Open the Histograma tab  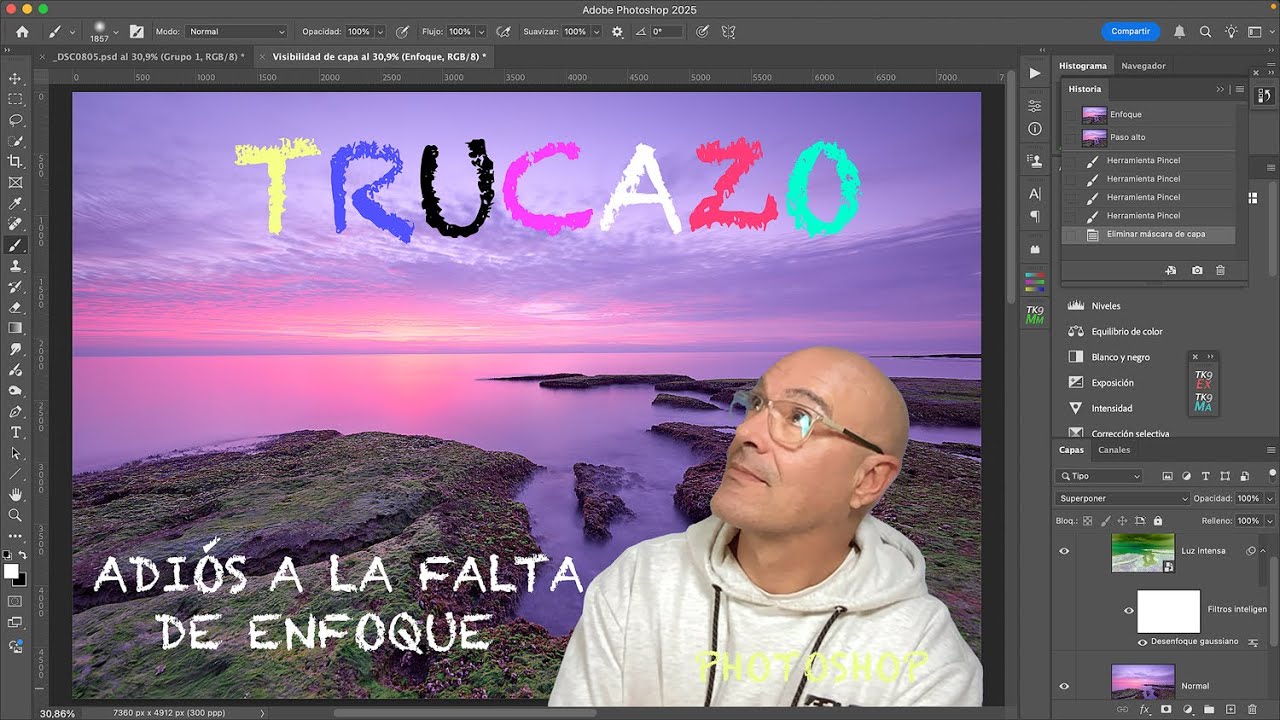pos(1083,66)
